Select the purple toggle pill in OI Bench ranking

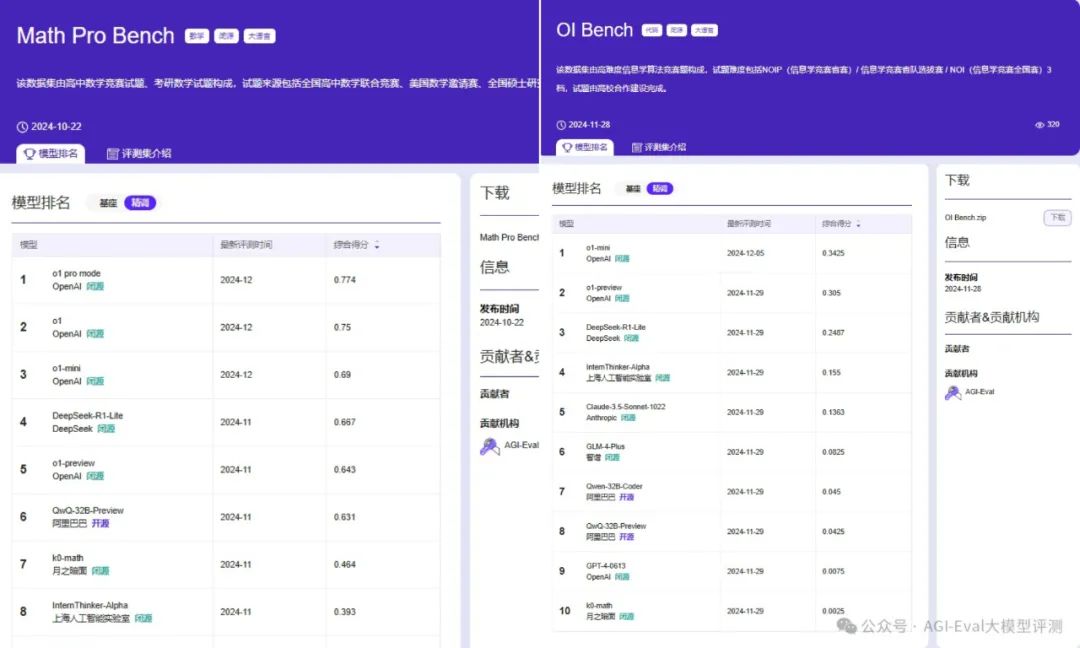[x=659, y=189]
